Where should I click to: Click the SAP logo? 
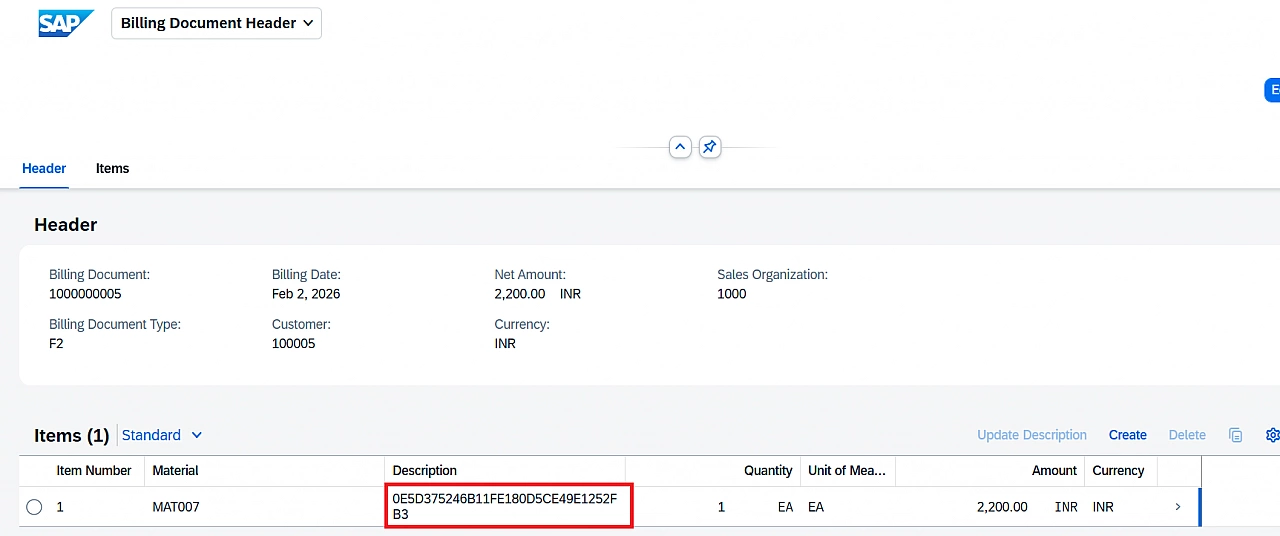point(66,23)
